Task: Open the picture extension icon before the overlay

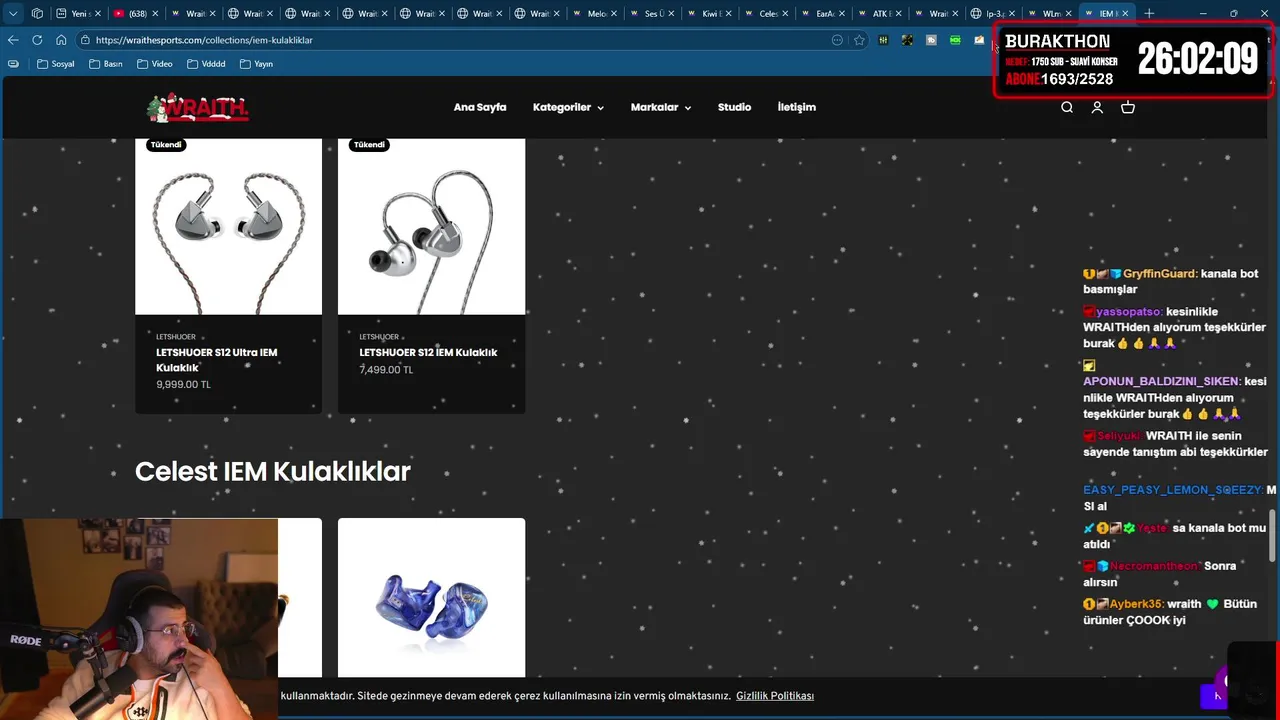Action: [x=979, y=40]
